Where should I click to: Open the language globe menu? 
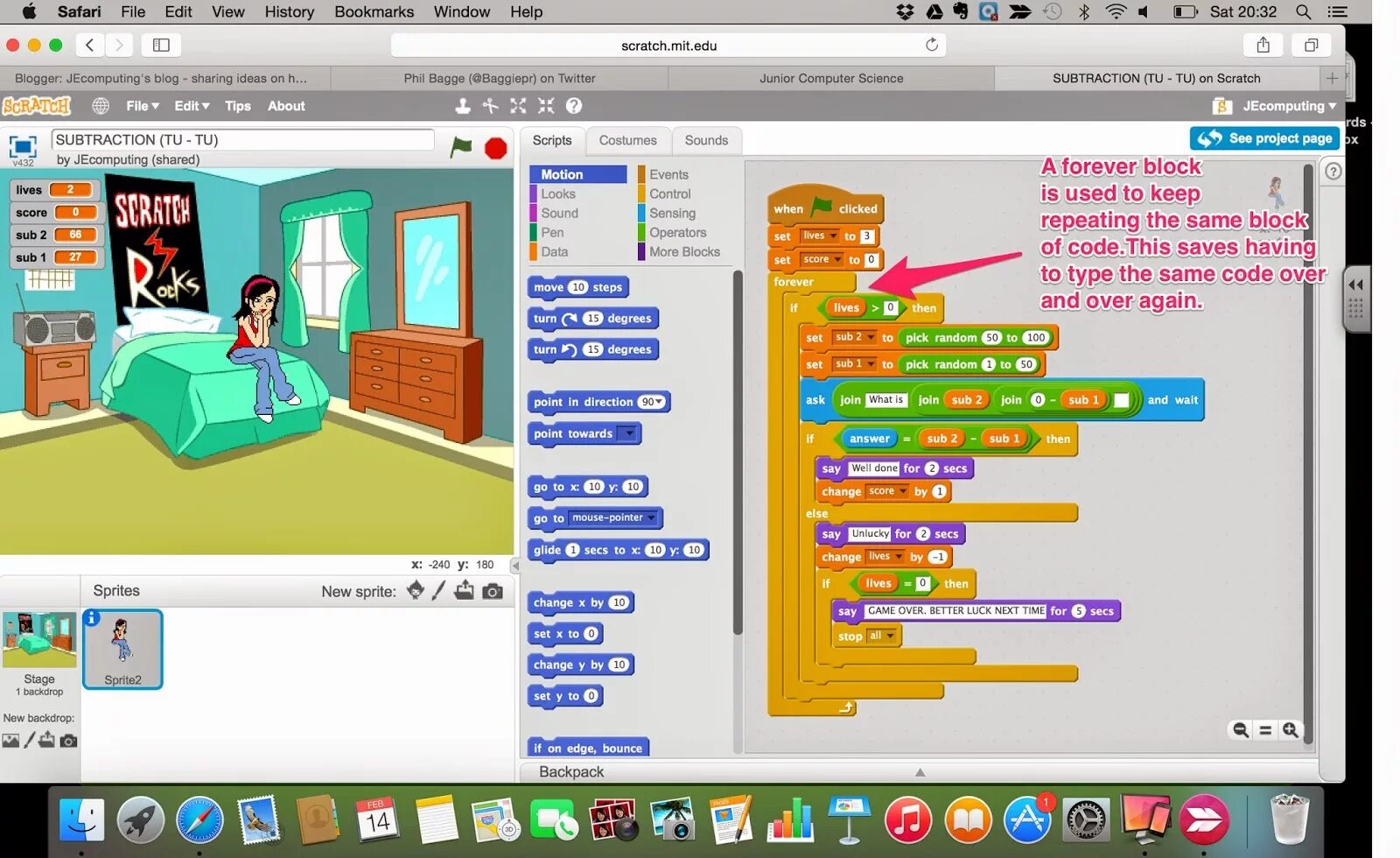101,106
